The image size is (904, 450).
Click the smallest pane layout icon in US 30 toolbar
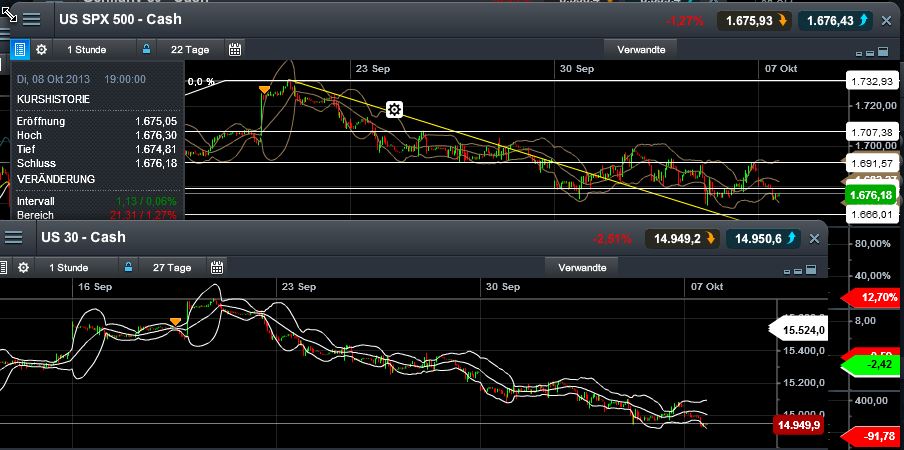(x=787, y=271)
